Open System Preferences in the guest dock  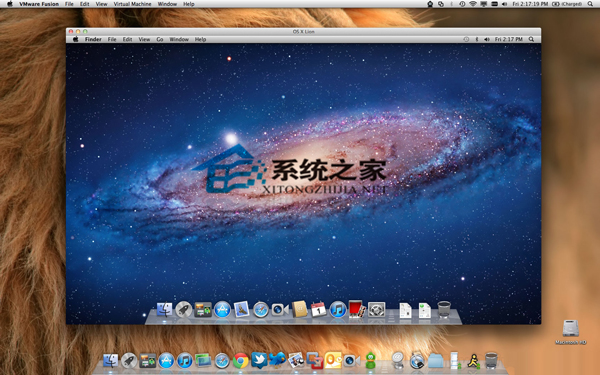376,310
